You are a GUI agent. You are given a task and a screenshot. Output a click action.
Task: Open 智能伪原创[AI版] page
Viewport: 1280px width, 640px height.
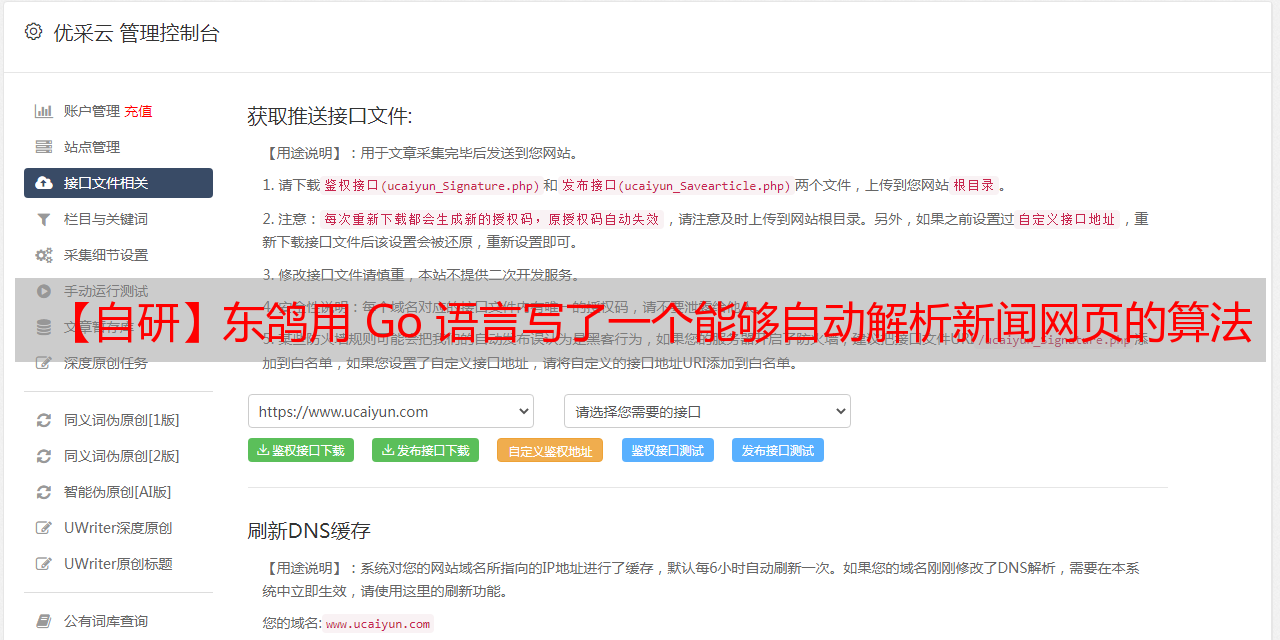118,492
